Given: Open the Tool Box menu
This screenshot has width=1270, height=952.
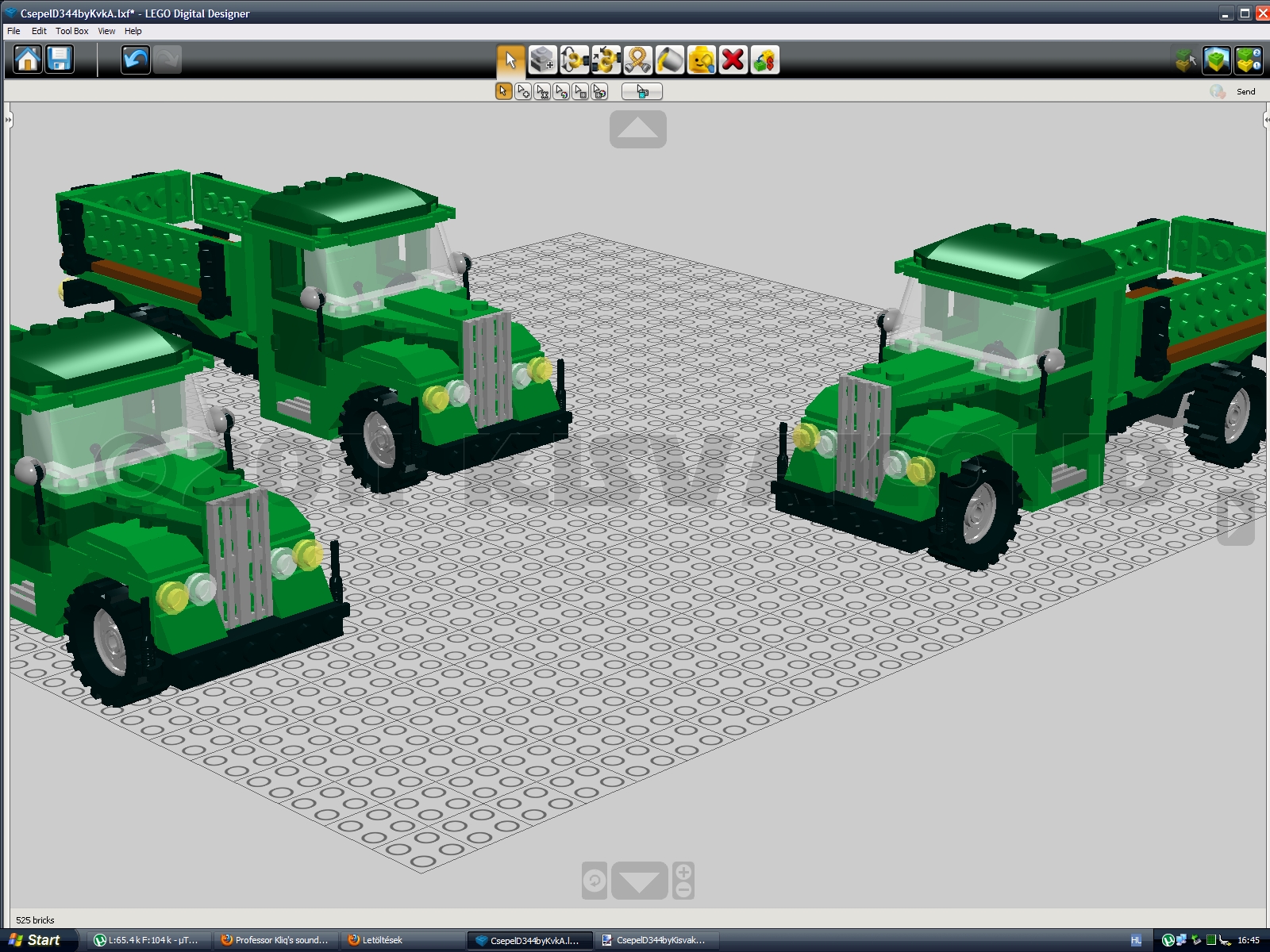Looking at the screenshot, I should (72, 31).
